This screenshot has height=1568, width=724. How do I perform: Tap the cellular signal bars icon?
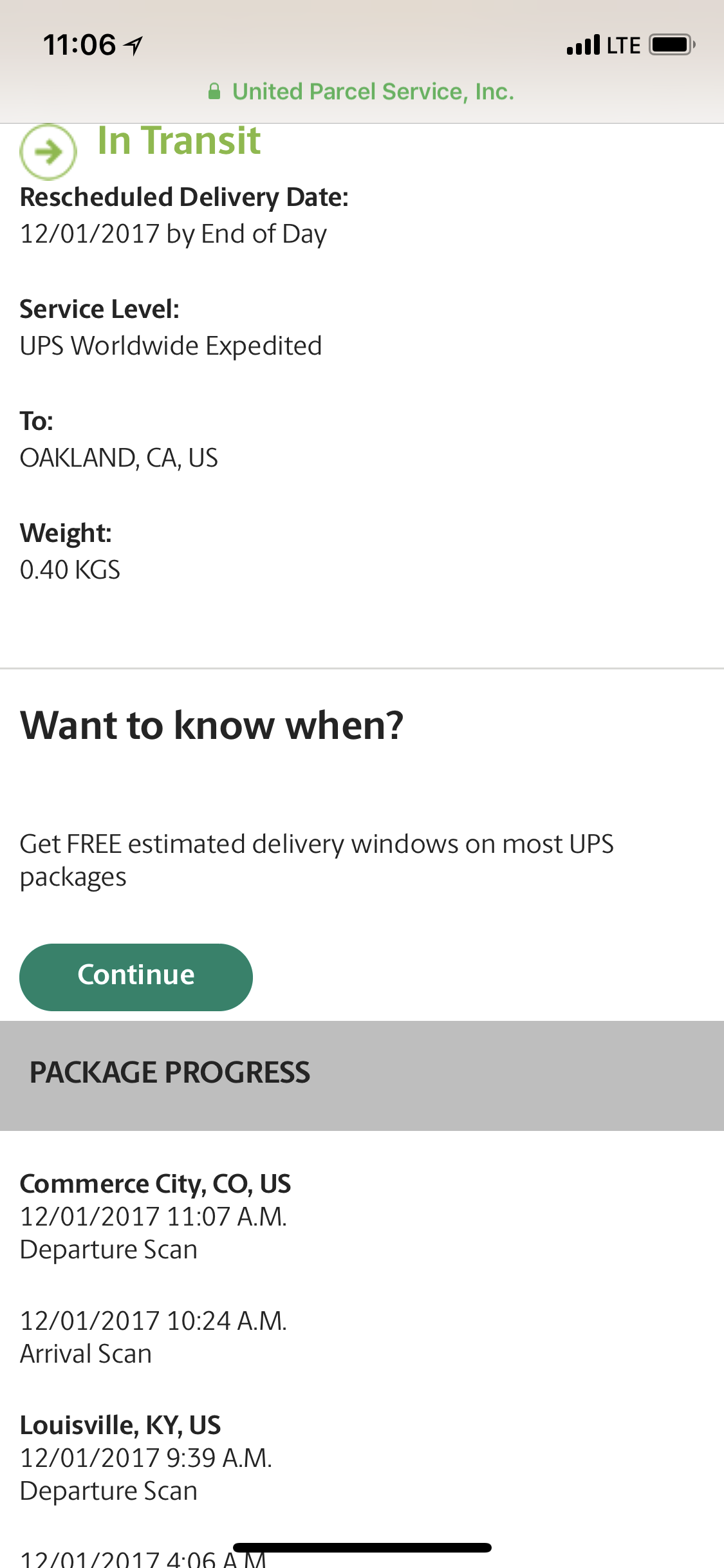[583, 45]
